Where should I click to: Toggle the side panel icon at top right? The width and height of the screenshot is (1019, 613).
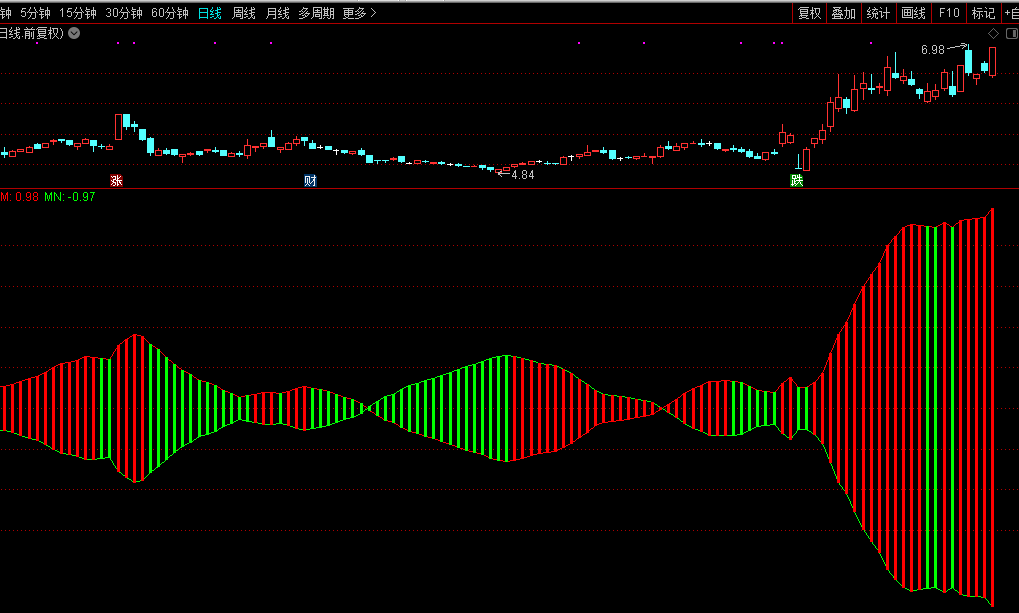[x=1011, y=33]
